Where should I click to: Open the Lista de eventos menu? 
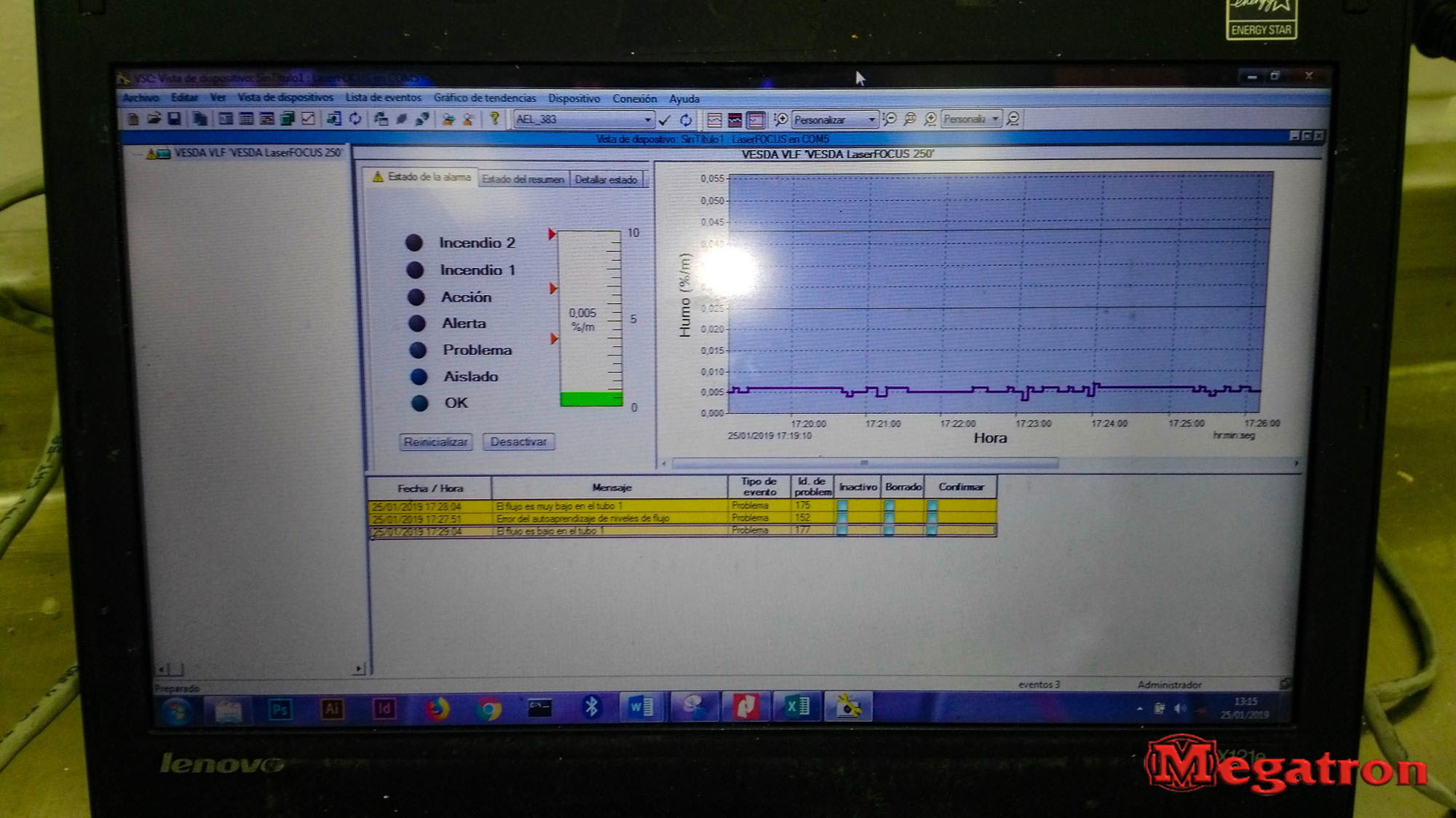click(x=383, y=98)
